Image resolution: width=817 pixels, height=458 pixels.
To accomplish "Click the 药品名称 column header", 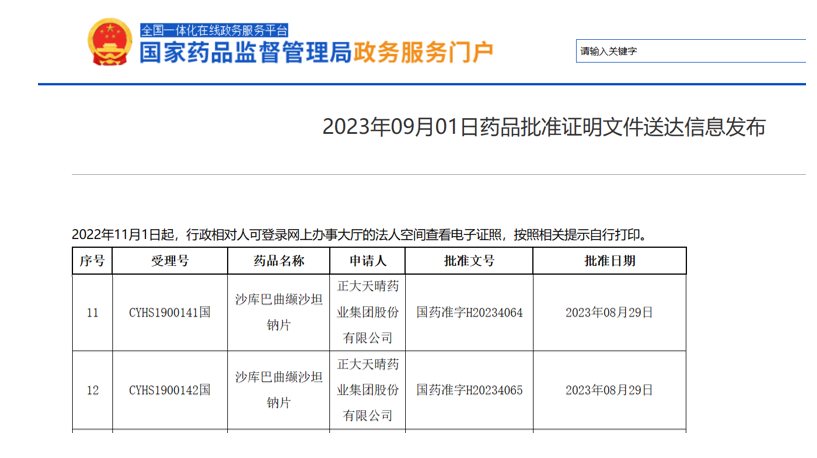I will (x=279, y=261).
